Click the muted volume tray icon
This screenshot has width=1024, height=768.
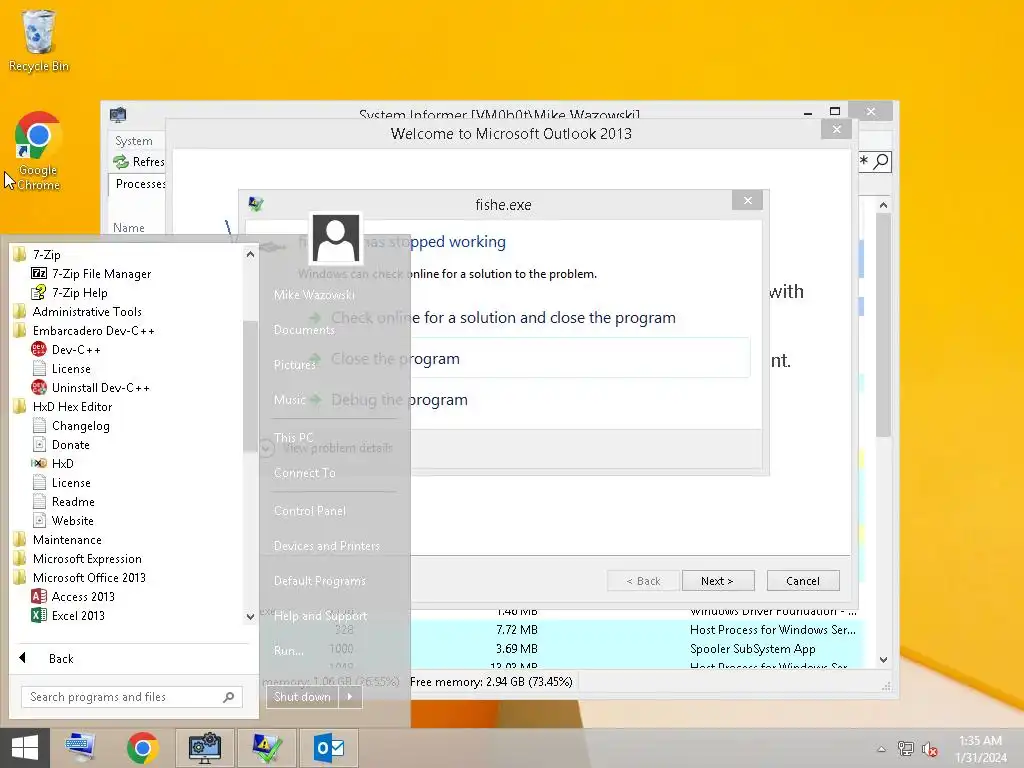(930, 749)
